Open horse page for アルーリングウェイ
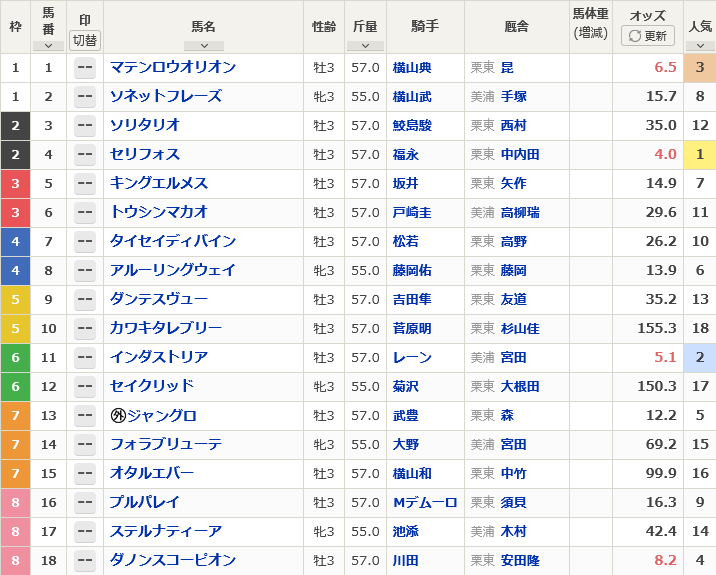 tap(173, 270)
